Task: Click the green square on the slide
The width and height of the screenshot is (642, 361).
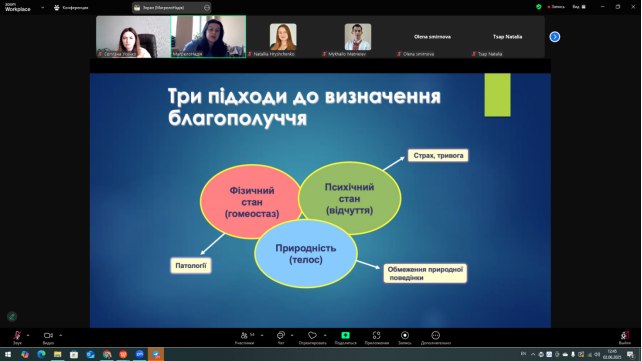Action: click(x=497, y=95)
